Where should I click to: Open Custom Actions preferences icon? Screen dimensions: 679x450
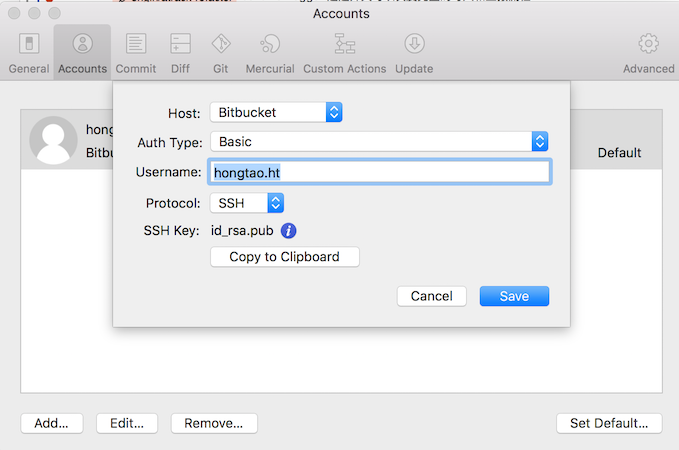coord(345,44)
